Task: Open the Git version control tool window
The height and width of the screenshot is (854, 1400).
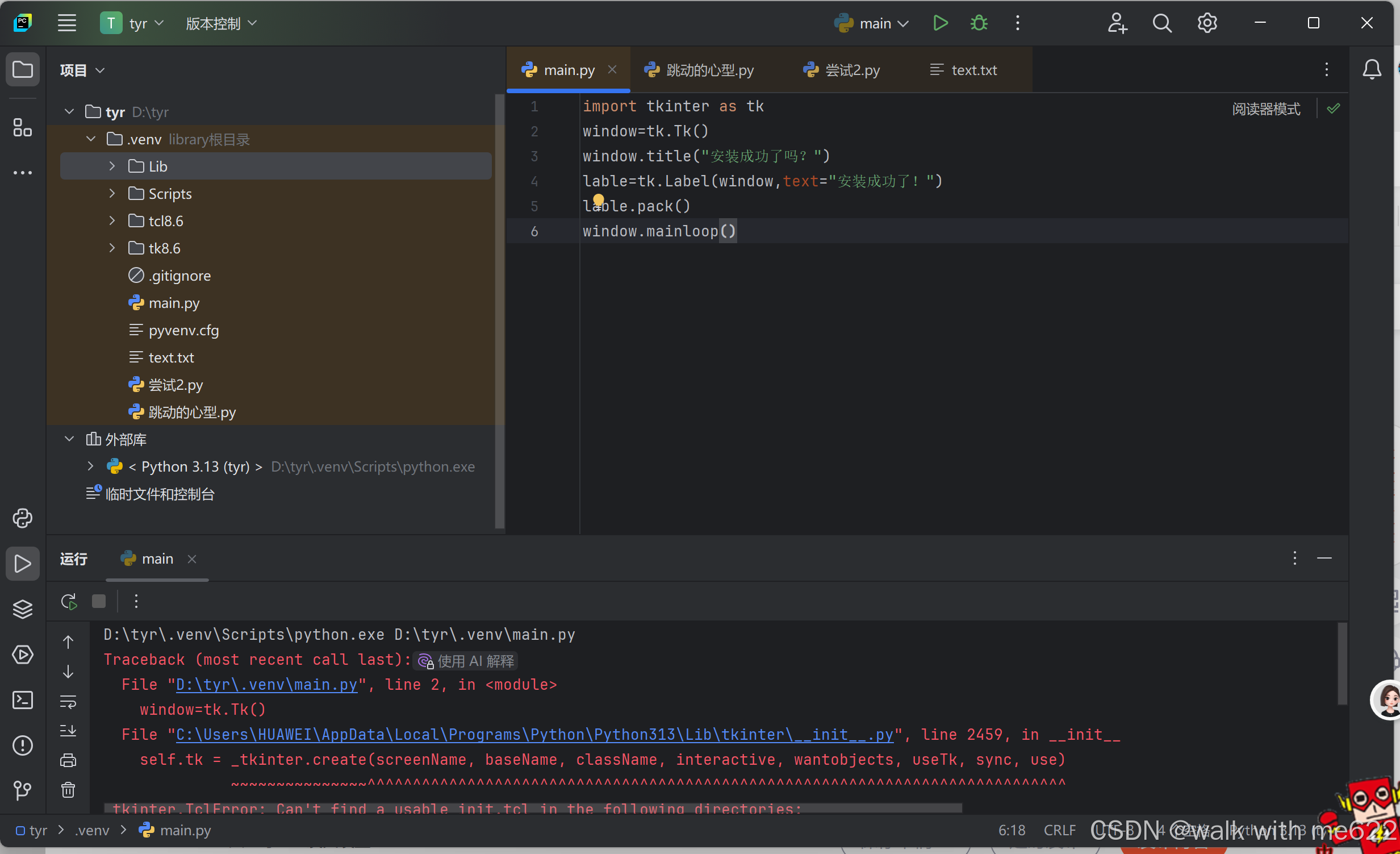Action: pyautogui.click(x=22, y=790)
